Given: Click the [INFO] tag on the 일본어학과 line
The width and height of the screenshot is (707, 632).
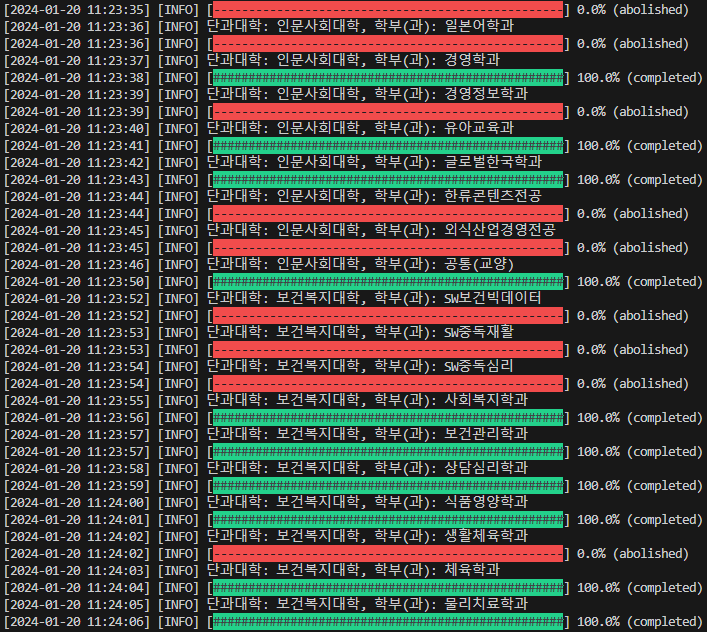Looking at the screenshot, I should point(178,27).
